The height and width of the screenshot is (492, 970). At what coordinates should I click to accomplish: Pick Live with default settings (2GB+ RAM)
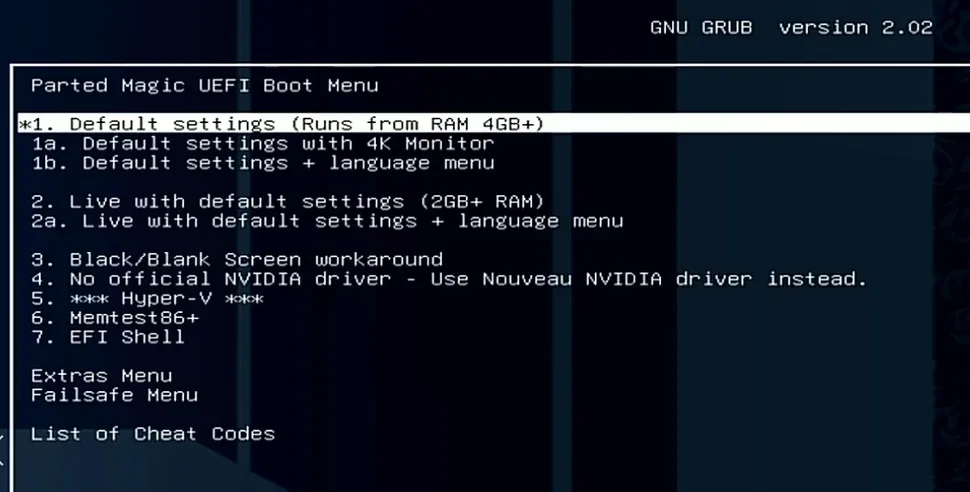(x=288, y=202)
